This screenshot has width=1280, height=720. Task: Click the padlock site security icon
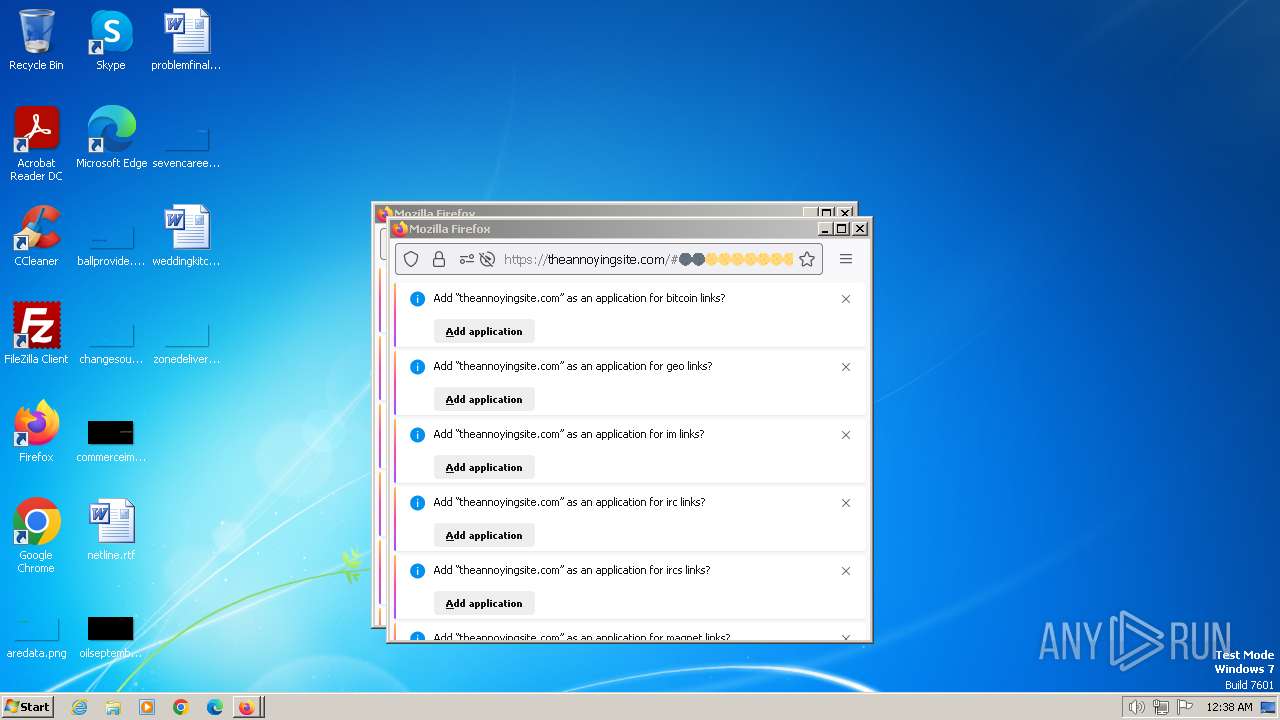pyautogui.click(x=438, y=259)
